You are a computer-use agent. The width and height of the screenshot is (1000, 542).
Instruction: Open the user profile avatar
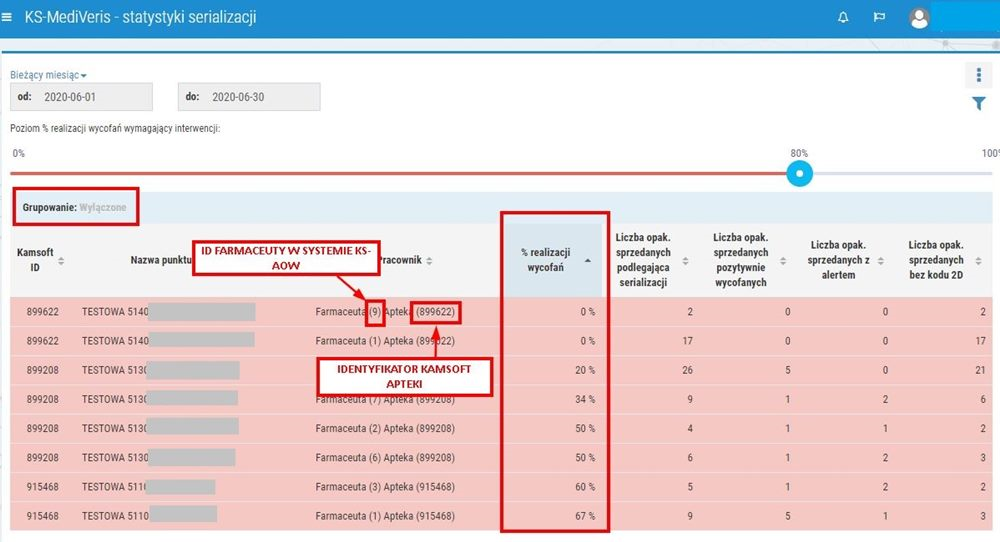pos(919,18)
